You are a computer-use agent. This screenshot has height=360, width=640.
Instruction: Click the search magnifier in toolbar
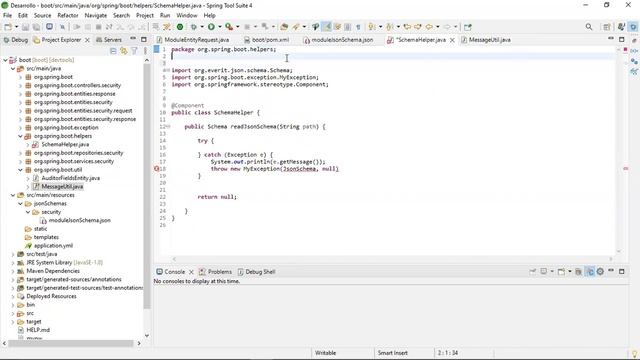coord(589,27)
